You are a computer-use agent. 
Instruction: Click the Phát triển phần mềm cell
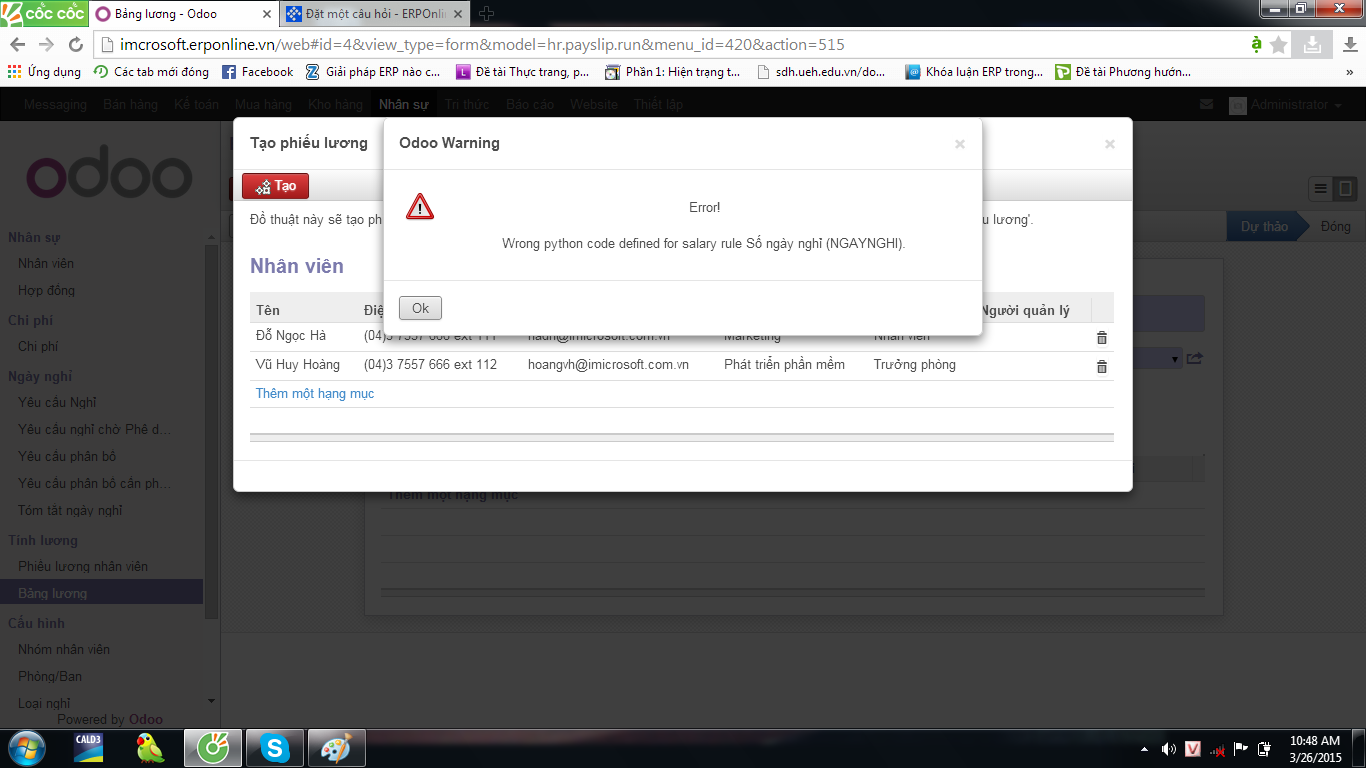click(x=784, y=365)
